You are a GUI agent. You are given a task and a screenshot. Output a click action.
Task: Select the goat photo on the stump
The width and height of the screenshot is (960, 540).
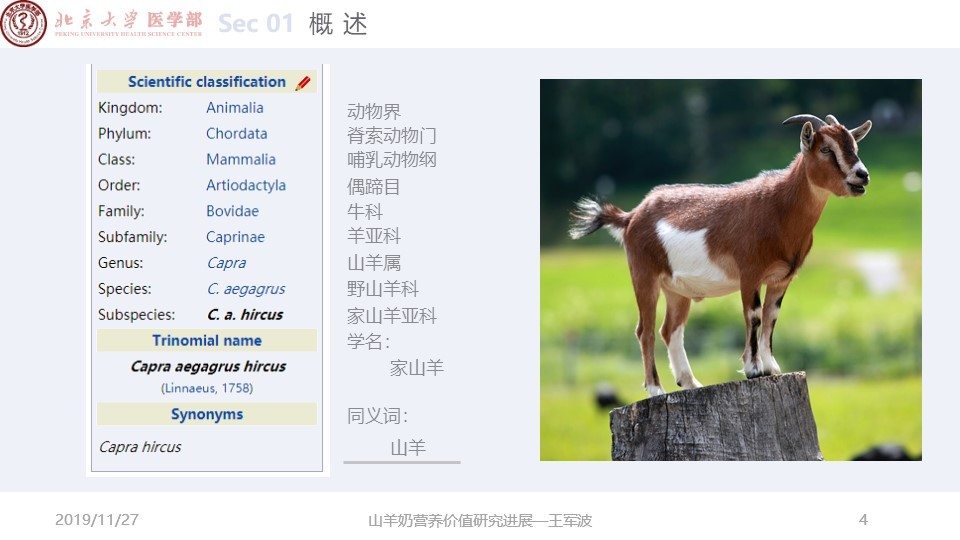730,270
